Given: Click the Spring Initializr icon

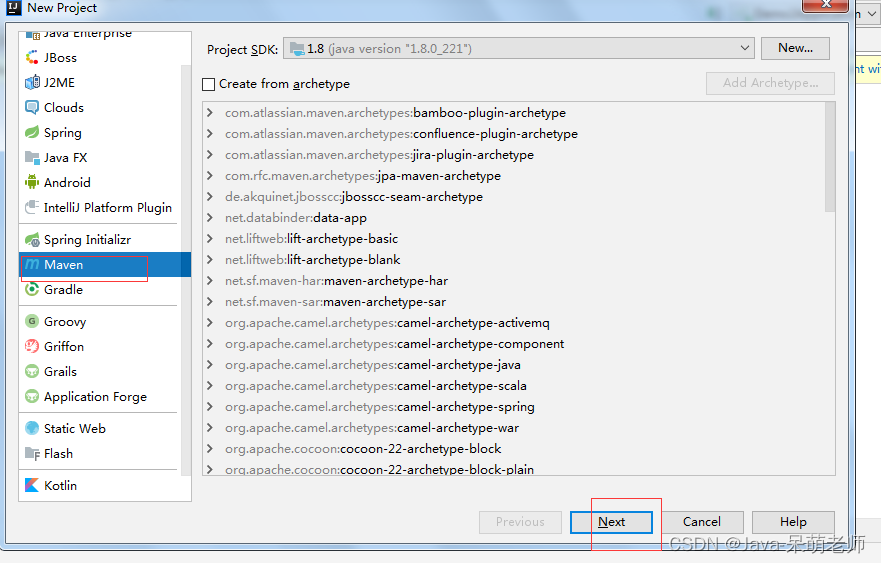Looking at the screenshot, I should pos(32,239).
